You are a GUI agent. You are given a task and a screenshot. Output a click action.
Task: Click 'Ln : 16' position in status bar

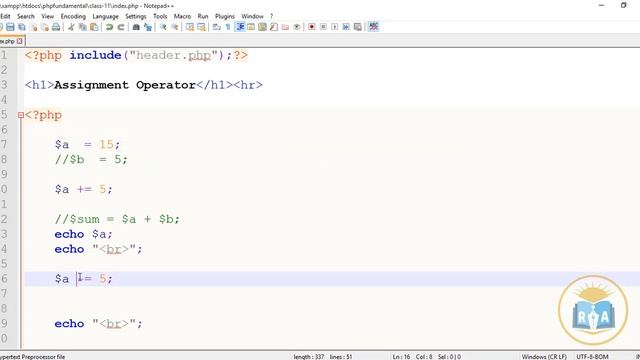click(x=401, y=357)
